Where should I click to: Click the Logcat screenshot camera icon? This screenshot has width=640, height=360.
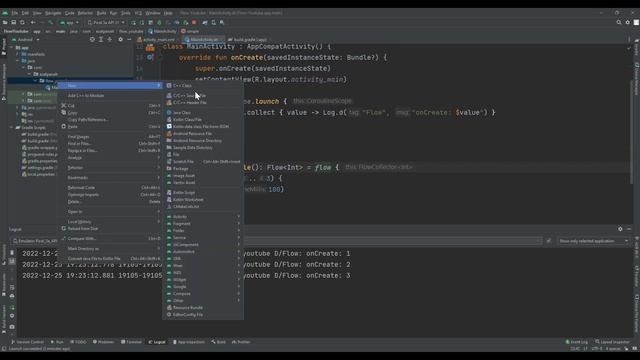(12, 327)
